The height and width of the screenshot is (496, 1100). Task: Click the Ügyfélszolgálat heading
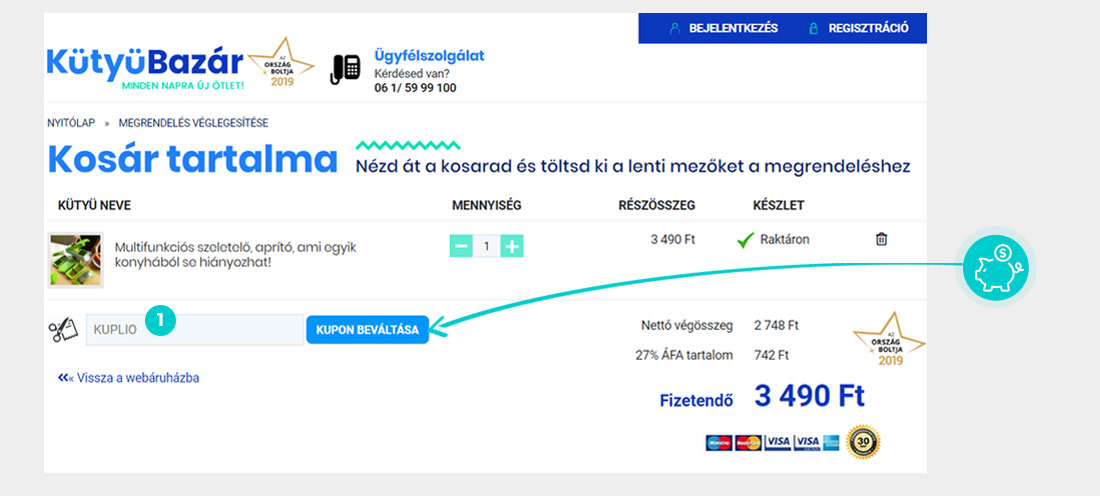pyautogui.click(x=429, y=56)
